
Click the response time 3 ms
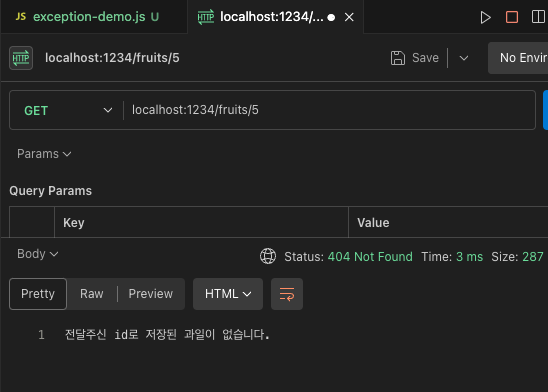coord(469,257)
